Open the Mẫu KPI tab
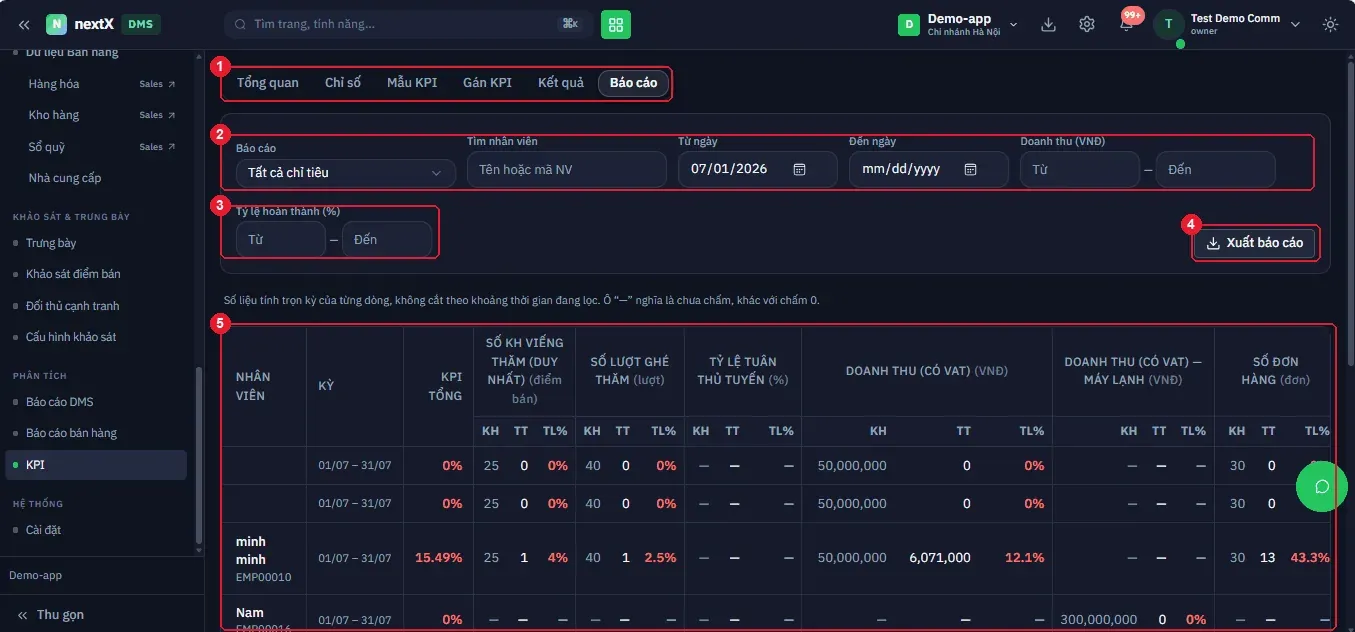Image resolution: width=1355 pixels, height=632 pixels. tap(412, 83)
